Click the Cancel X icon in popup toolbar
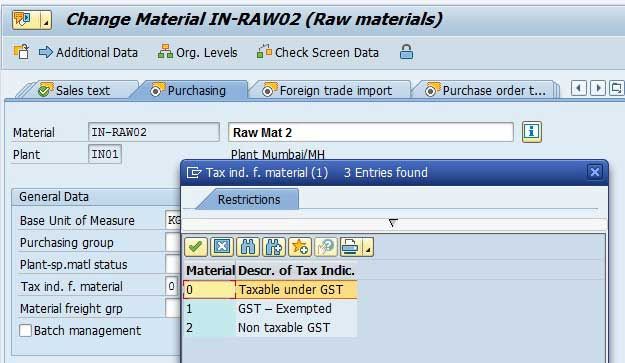Viewport: 625px width, 363px height. [222, 247]
